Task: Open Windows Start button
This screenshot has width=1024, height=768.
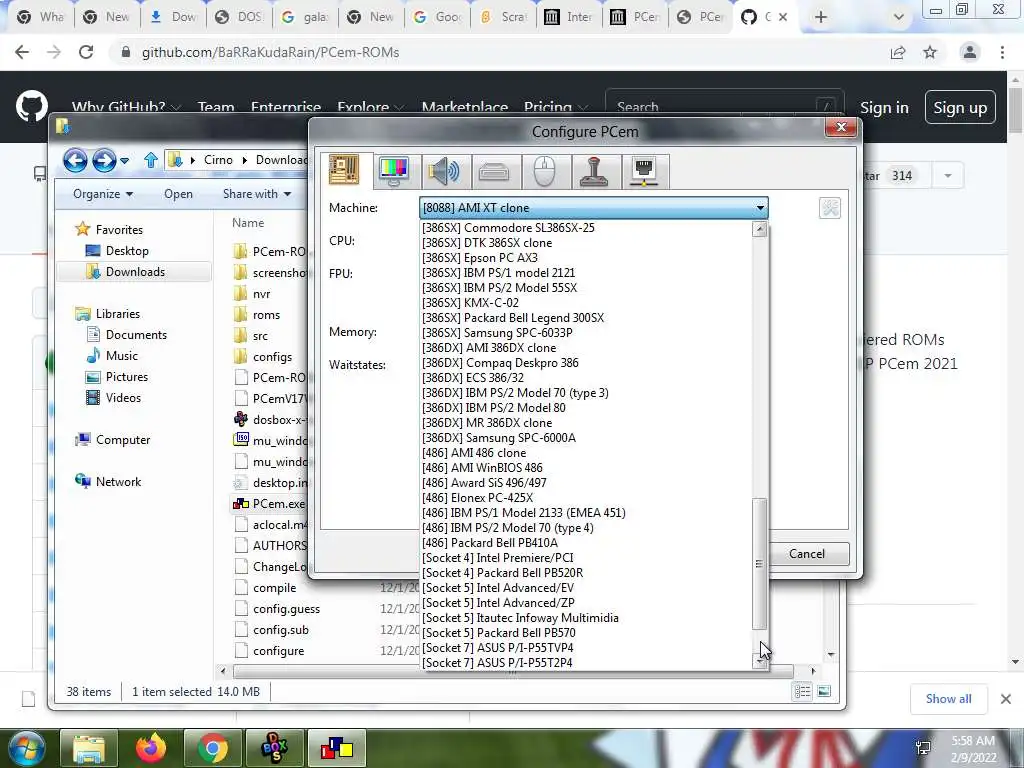Action: point(26,748)
